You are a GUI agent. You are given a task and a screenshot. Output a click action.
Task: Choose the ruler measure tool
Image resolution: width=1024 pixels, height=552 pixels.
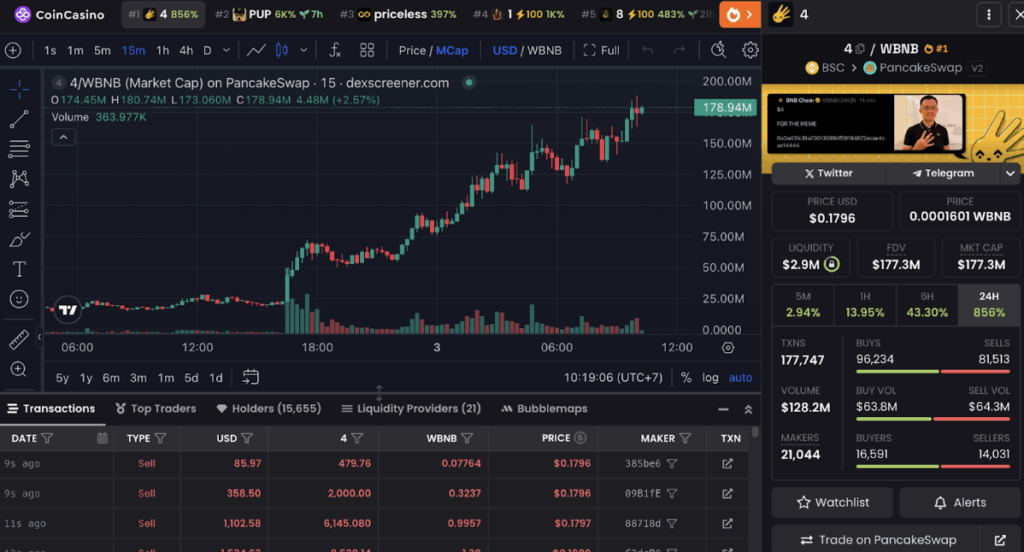[19, 339]
